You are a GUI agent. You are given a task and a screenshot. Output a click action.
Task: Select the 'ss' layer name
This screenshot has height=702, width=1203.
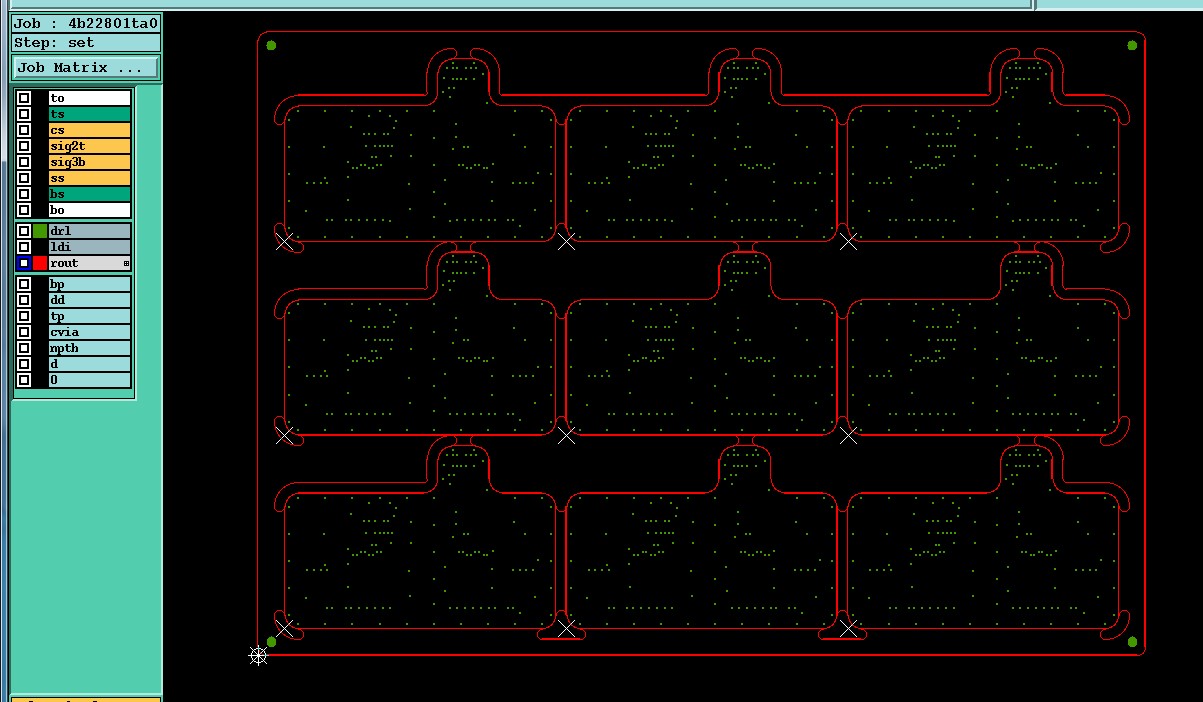tap(90, 178)
